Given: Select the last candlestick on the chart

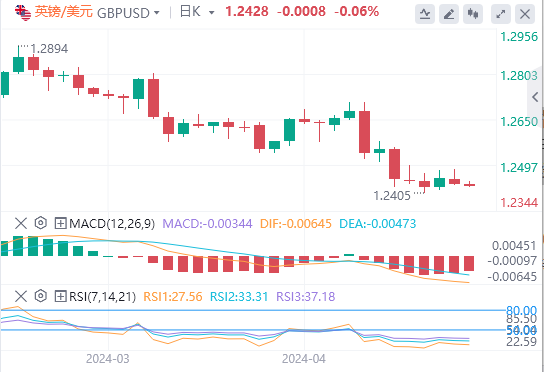Looking at the screenshot, I should coord(469,184).
